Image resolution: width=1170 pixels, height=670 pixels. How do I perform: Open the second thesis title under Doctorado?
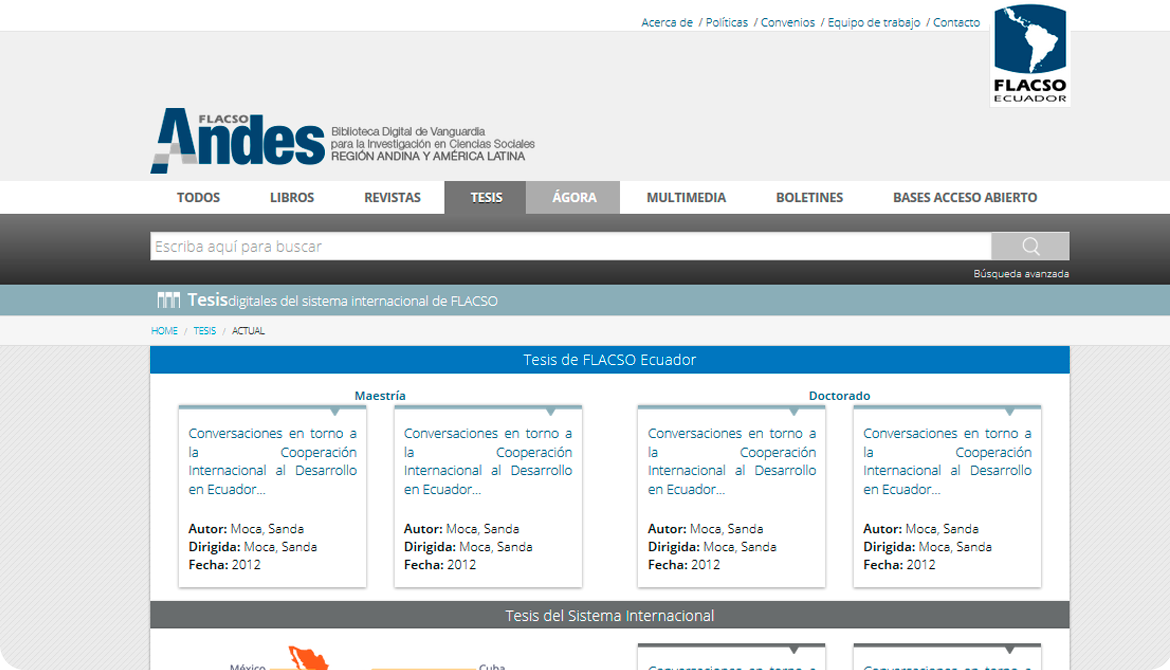[948, 461]
